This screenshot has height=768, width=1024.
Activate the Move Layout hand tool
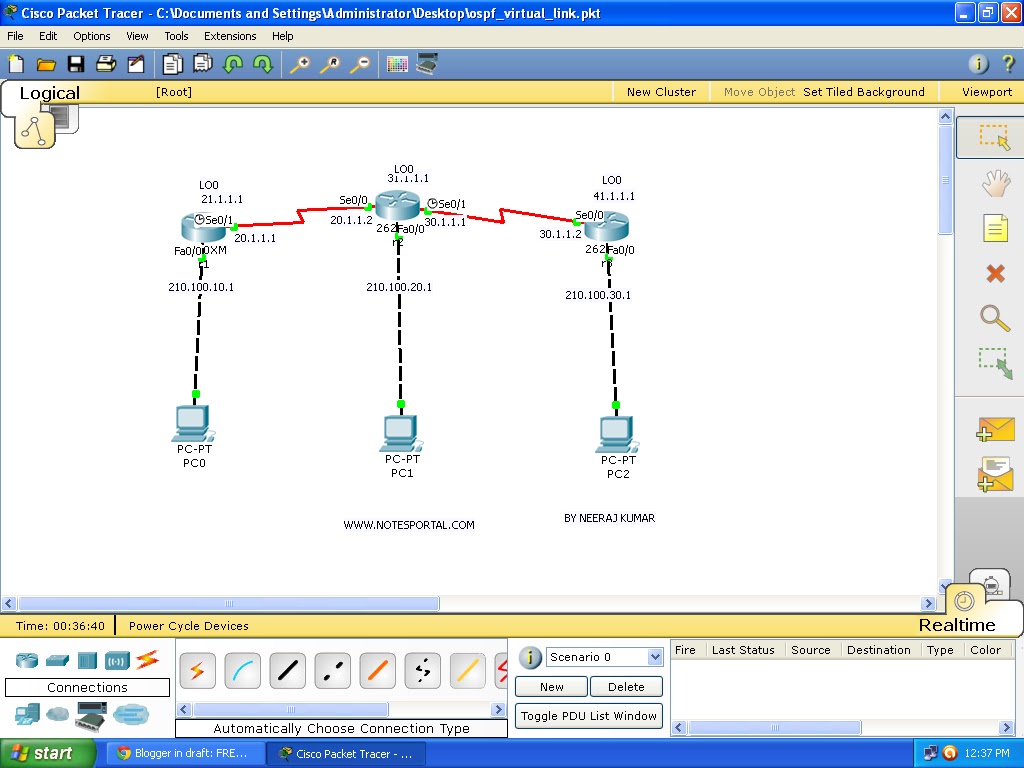pyautogui.click(x=995, y=184)
